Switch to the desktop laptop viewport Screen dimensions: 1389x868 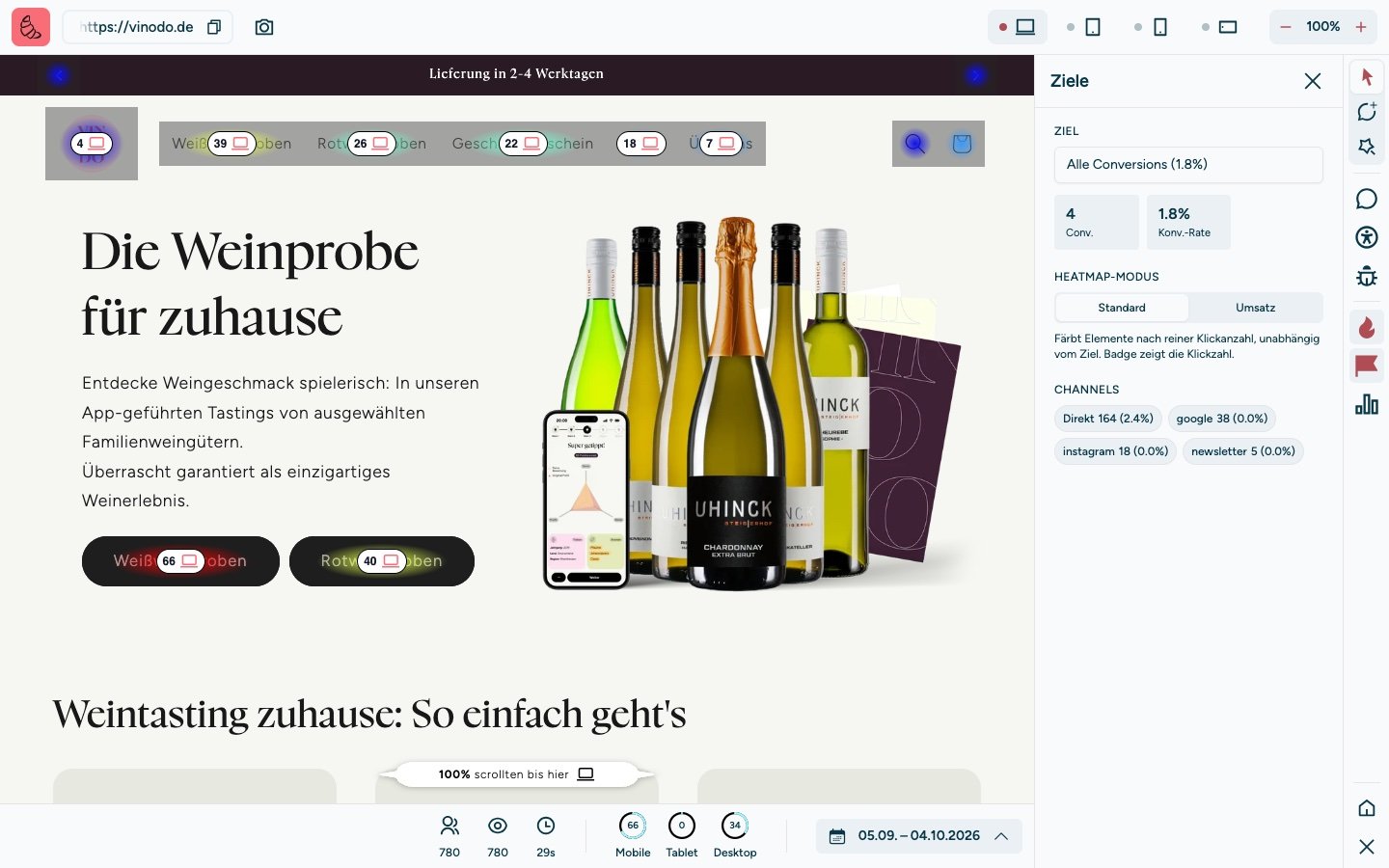(x=1018, y=27)
